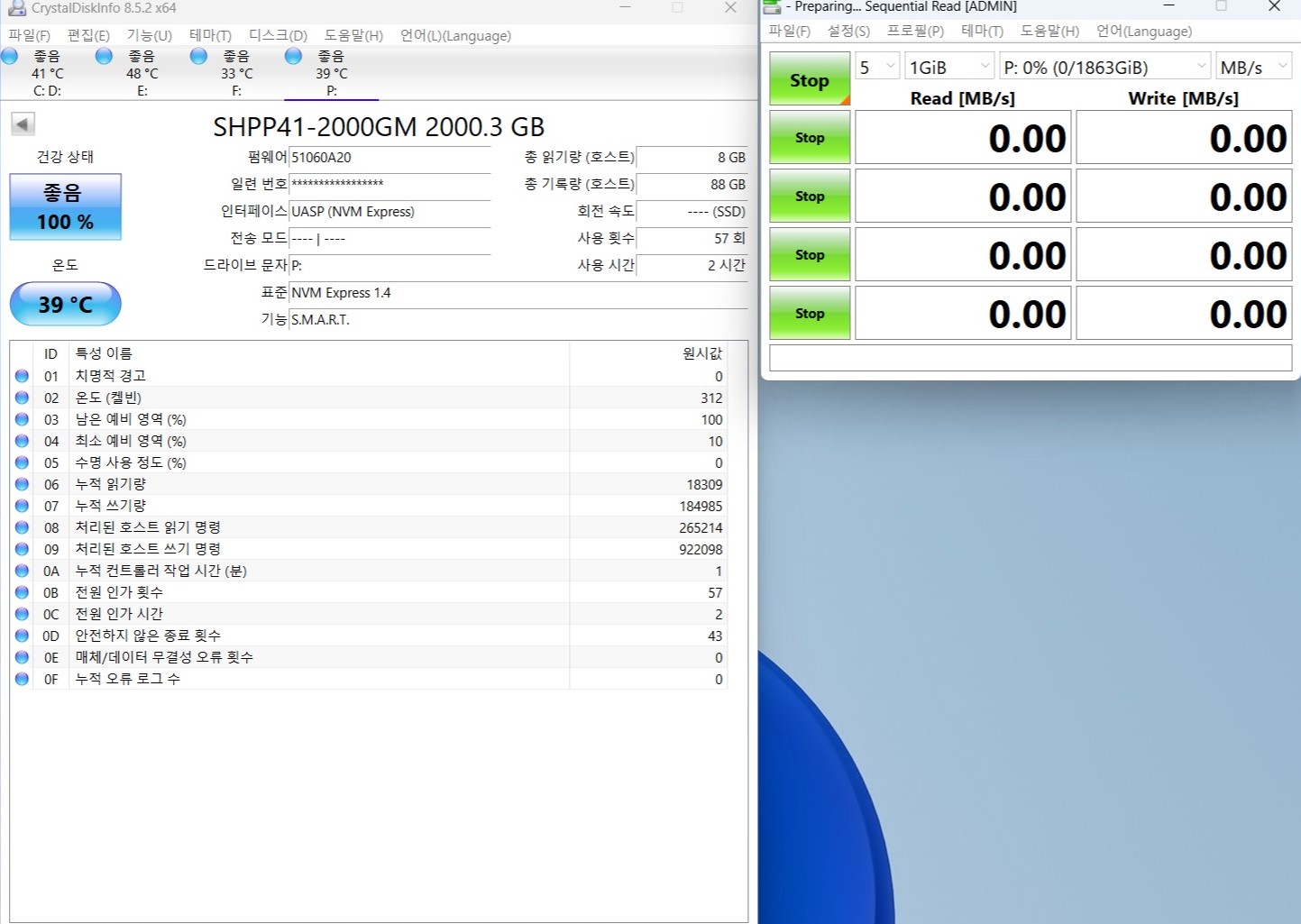Select the F: disk at 33 °C
The height and width of the screenshot is (924, 1301).
coord(236,73)
